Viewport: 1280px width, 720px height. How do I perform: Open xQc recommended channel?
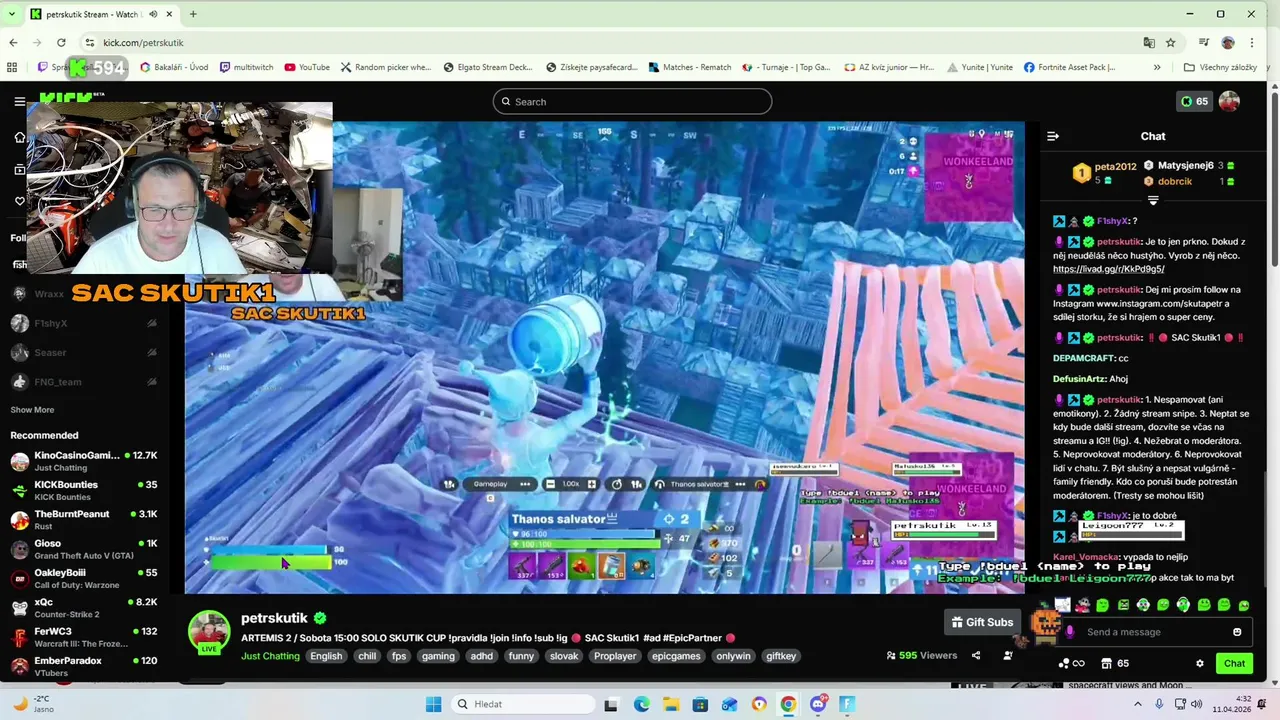(84, 608)
